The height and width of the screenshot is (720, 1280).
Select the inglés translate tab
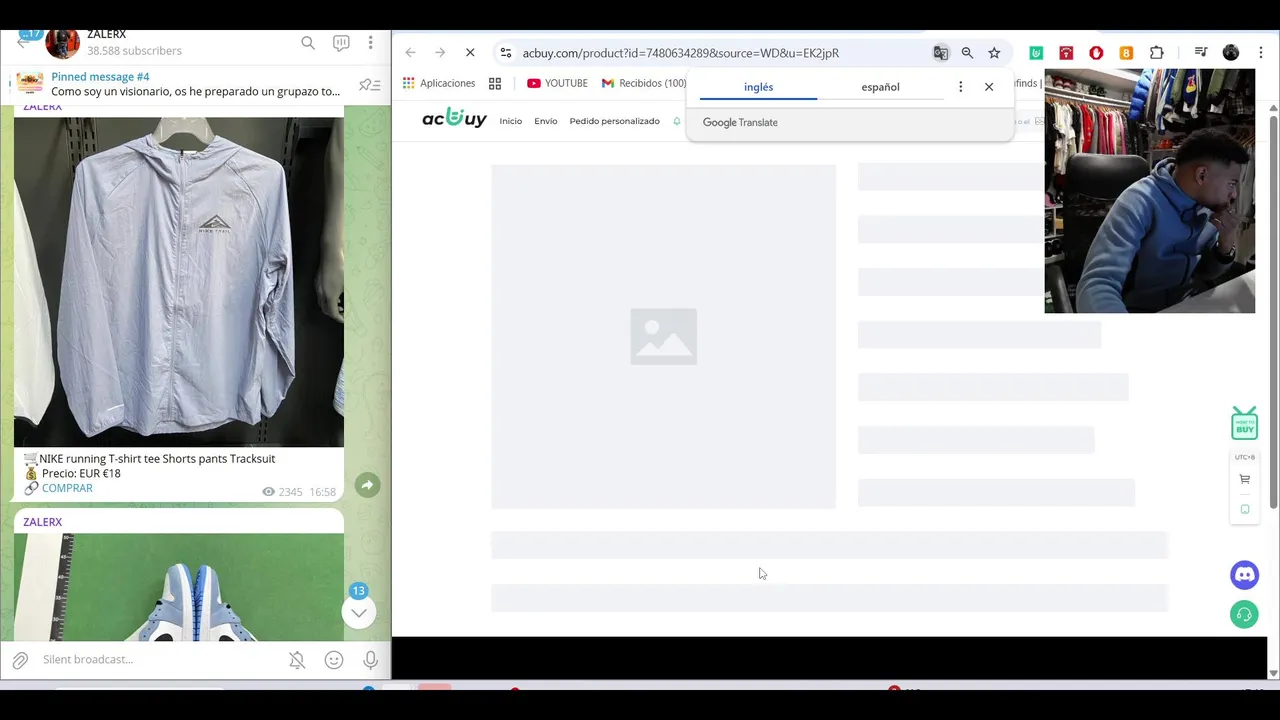coord(758,87)
